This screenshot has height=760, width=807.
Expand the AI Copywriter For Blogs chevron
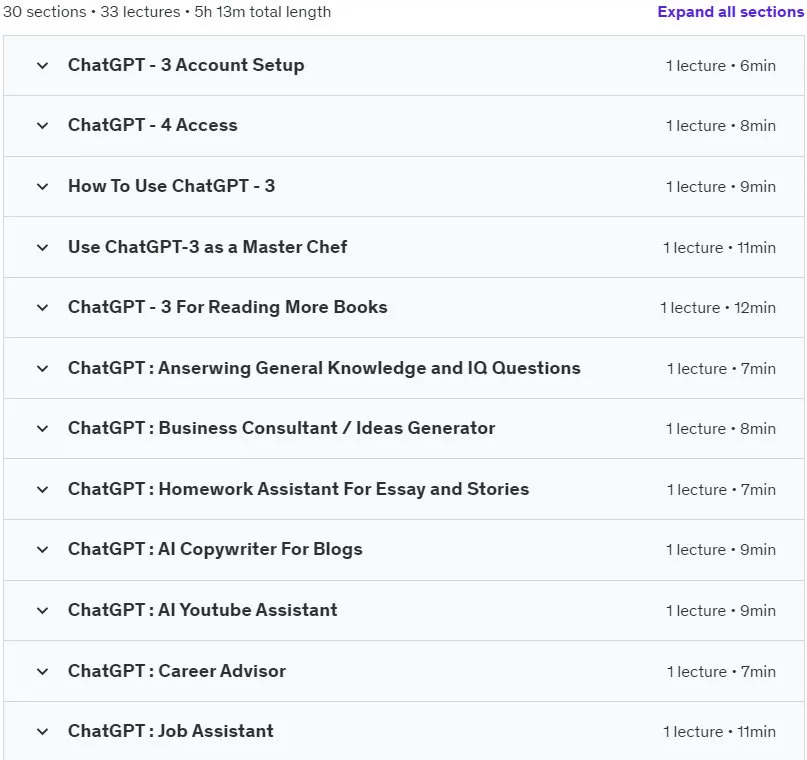click(43, 550)
